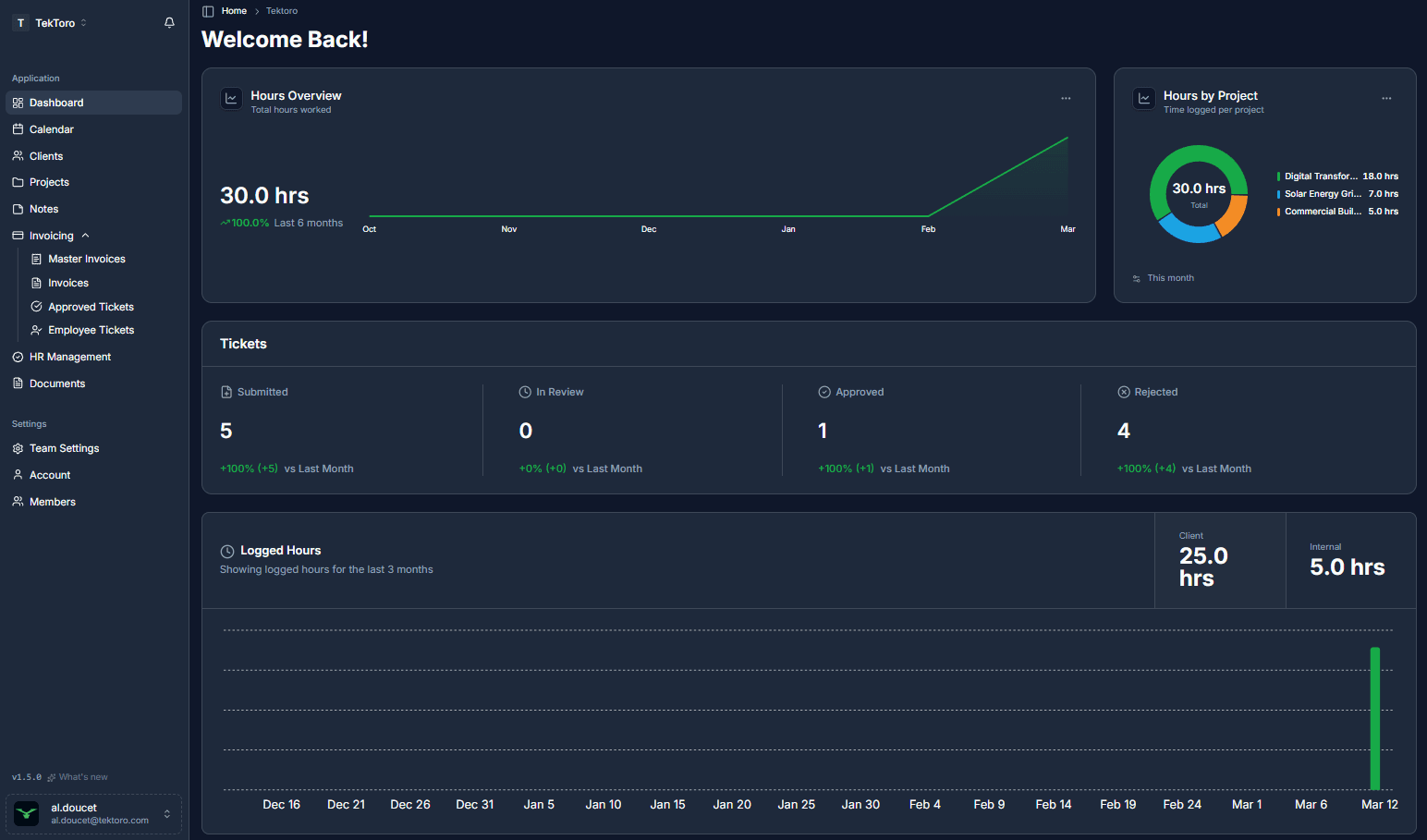
Task: Click the Clients people icon
Action: click(x=18, y=155)
